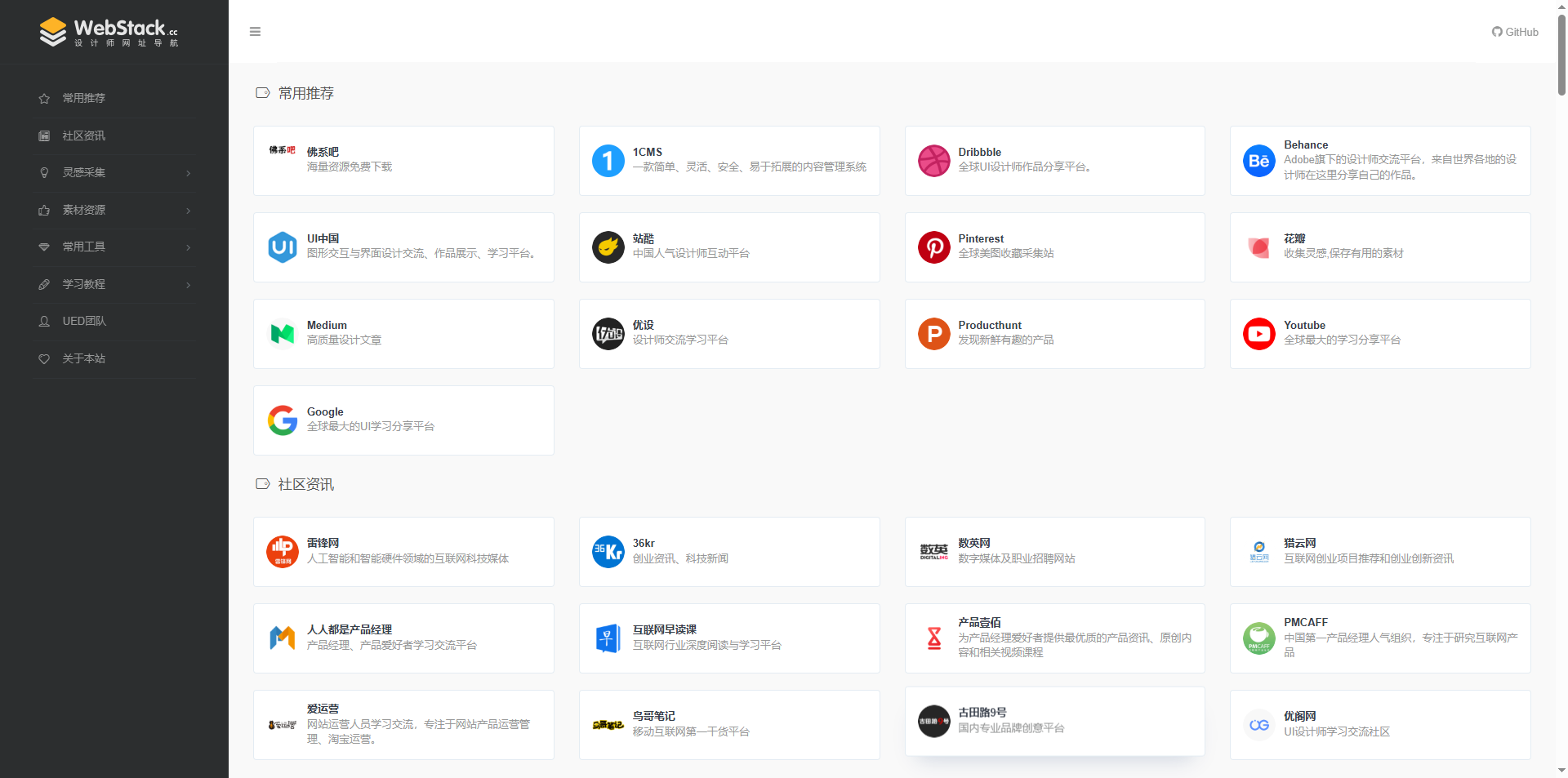Click the Dribbble pink basketball icon

(933, 161)
